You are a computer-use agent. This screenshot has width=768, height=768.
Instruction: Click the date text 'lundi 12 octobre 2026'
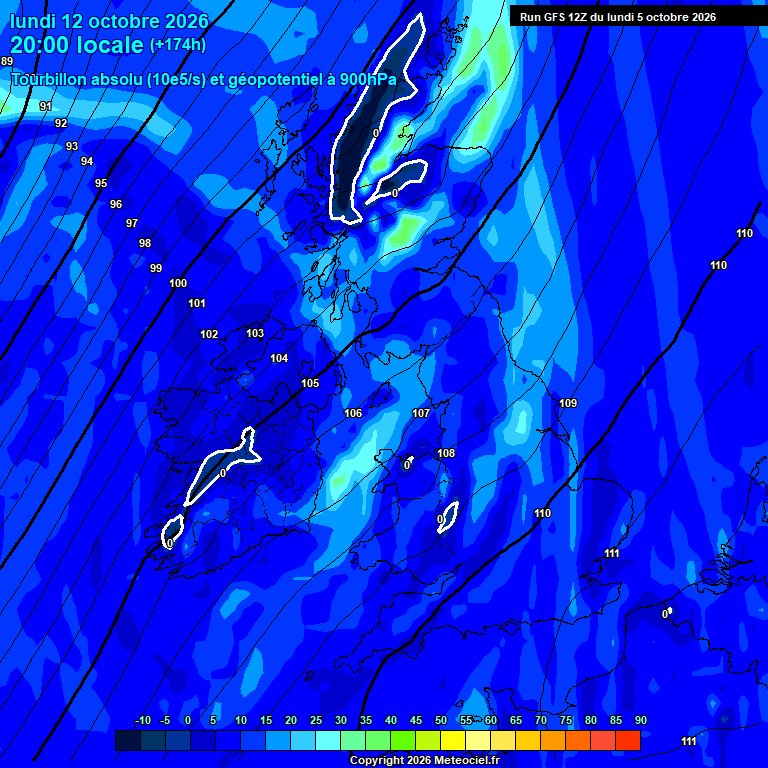tap(109, 22)
